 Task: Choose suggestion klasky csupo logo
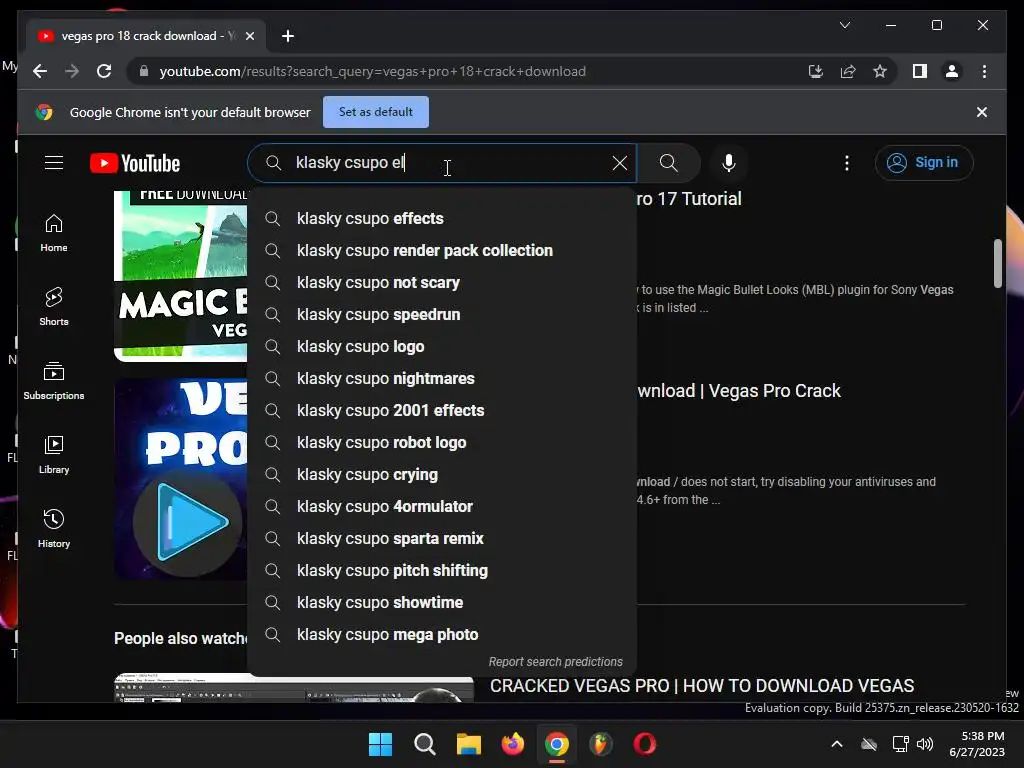tap(441, 346)
